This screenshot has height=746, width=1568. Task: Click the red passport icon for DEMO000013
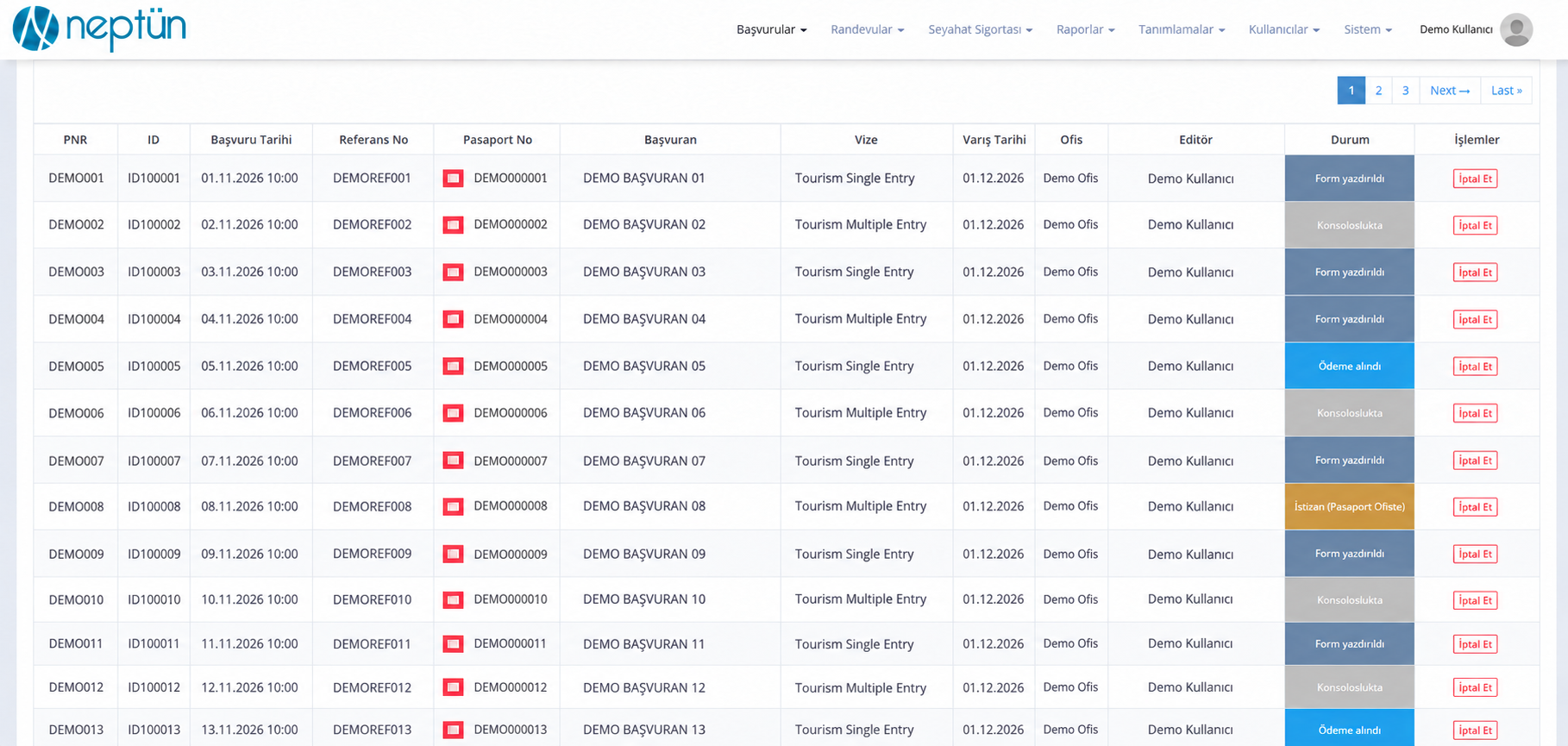point(453,730)
